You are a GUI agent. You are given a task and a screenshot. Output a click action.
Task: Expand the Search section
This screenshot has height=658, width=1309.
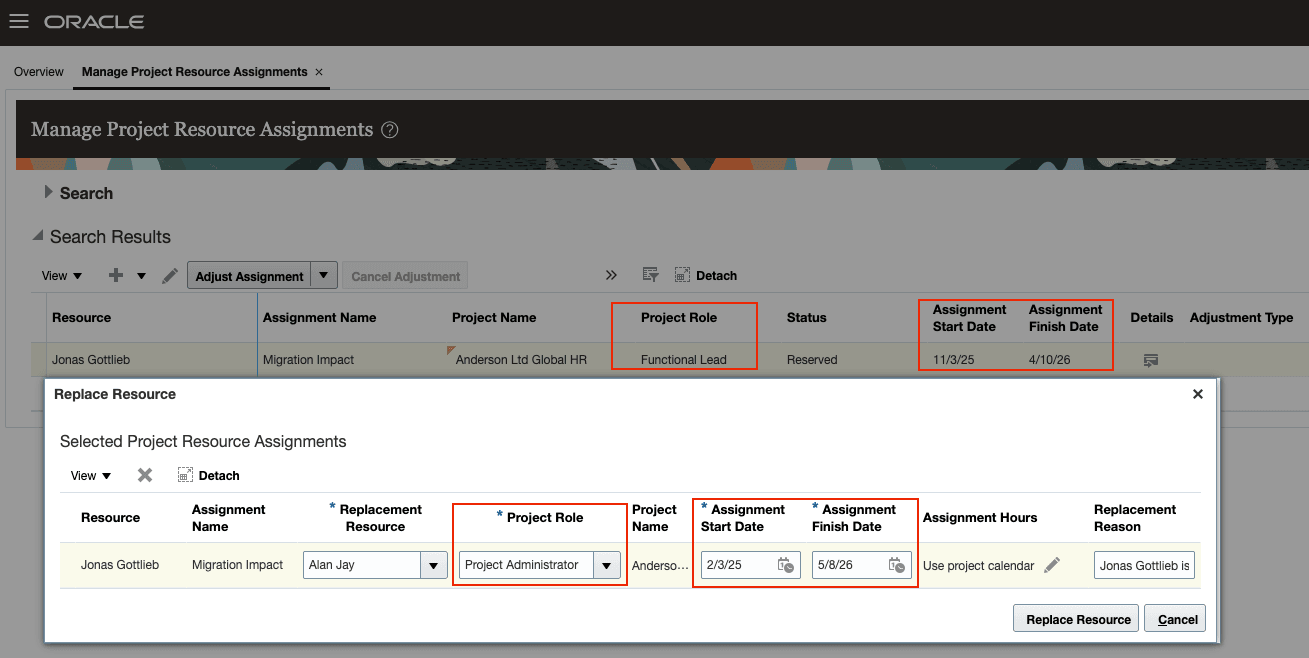point(48,192)
